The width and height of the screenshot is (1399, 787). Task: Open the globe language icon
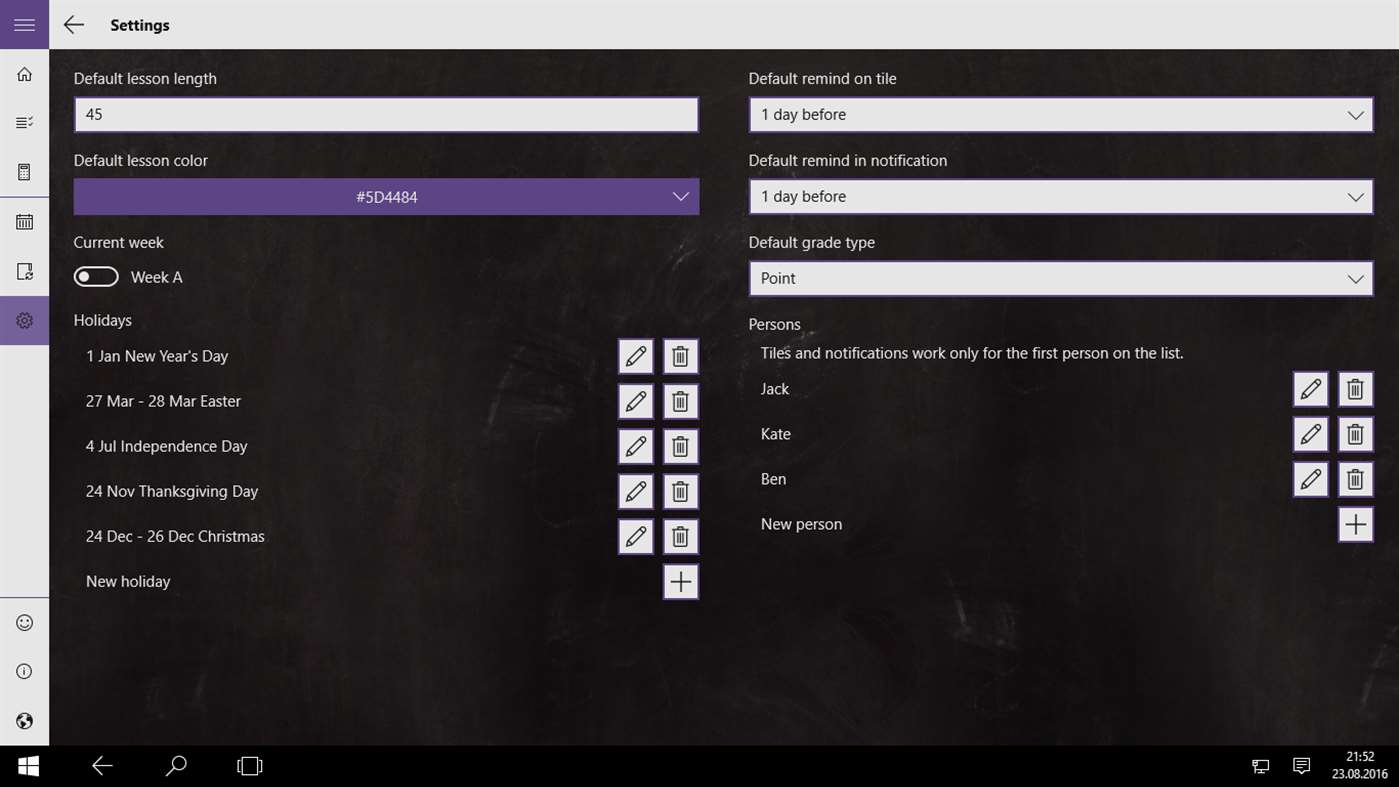tap(24, 721)
